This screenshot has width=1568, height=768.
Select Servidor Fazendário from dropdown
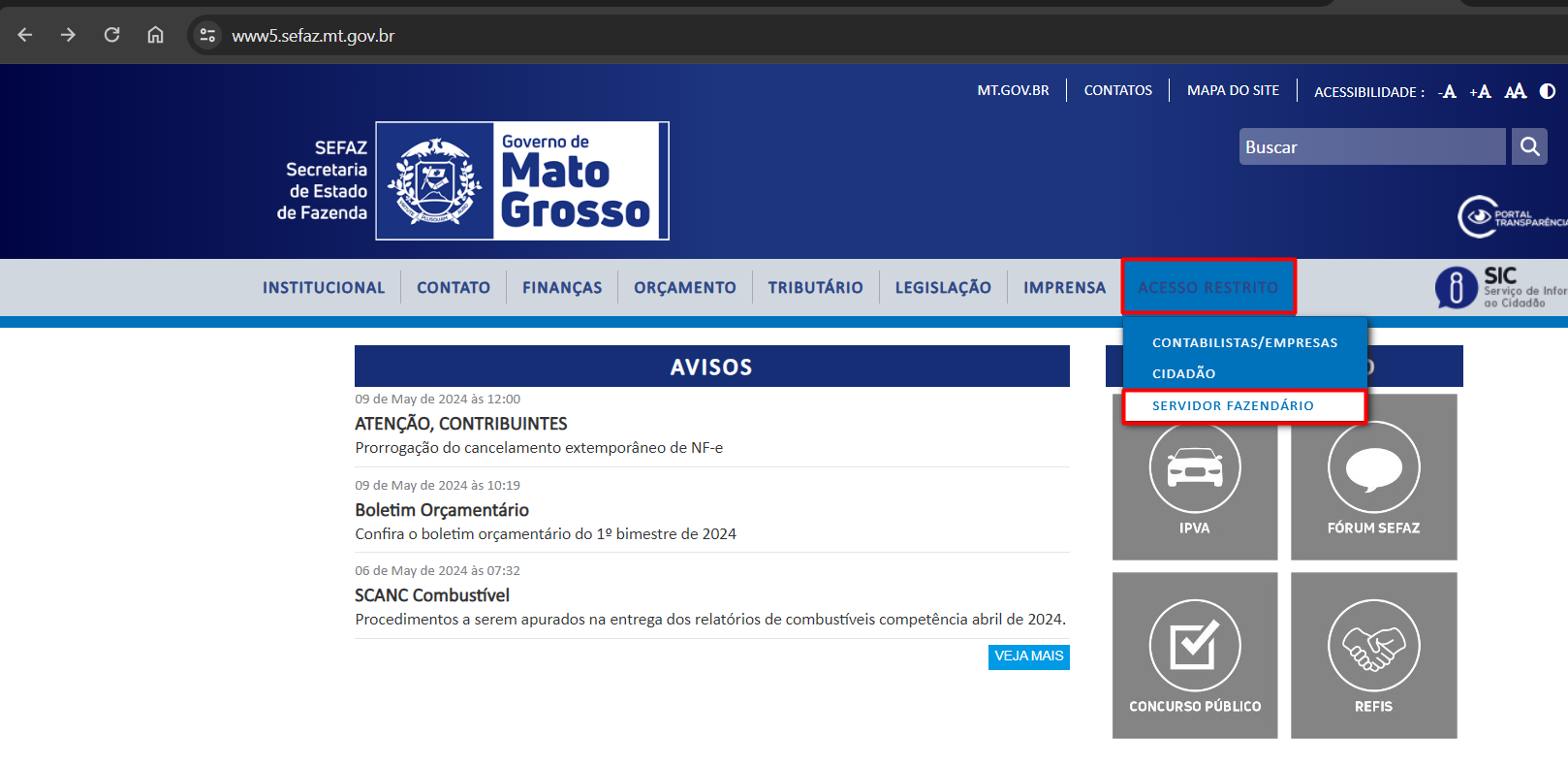point(1233,406)
